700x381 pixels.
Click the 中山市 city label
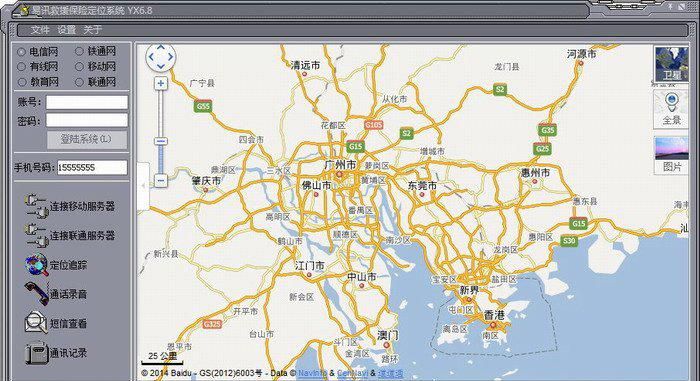(x=362, y=277)
